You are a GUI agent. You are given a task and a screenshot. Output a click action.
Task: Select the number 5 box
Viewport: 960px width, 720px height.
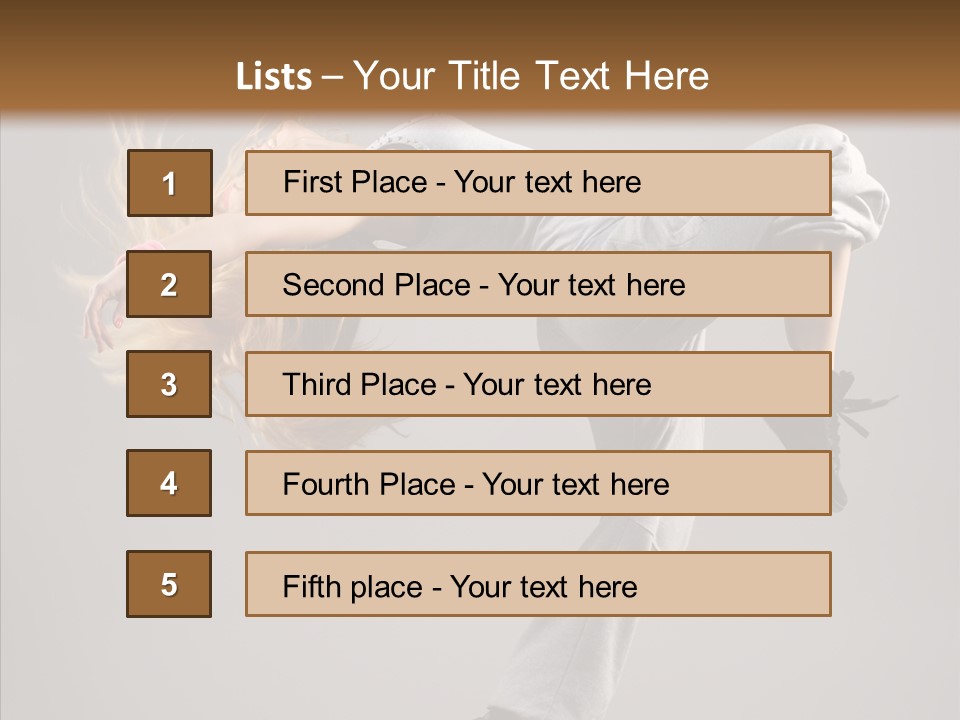[x=169, y=584]
